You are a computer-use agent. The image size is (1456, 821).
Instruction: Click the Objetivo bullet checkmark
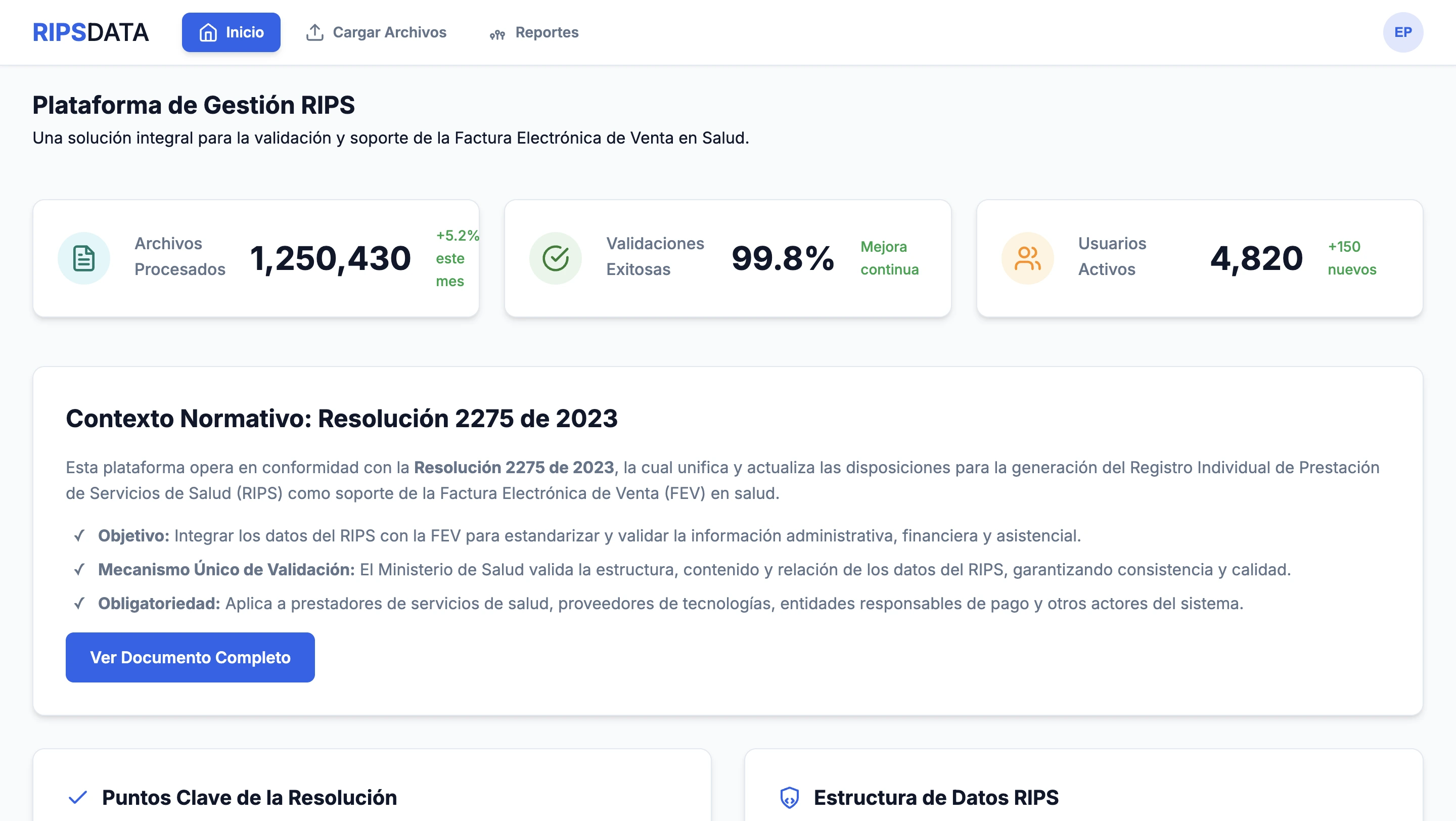coord(79,536)
